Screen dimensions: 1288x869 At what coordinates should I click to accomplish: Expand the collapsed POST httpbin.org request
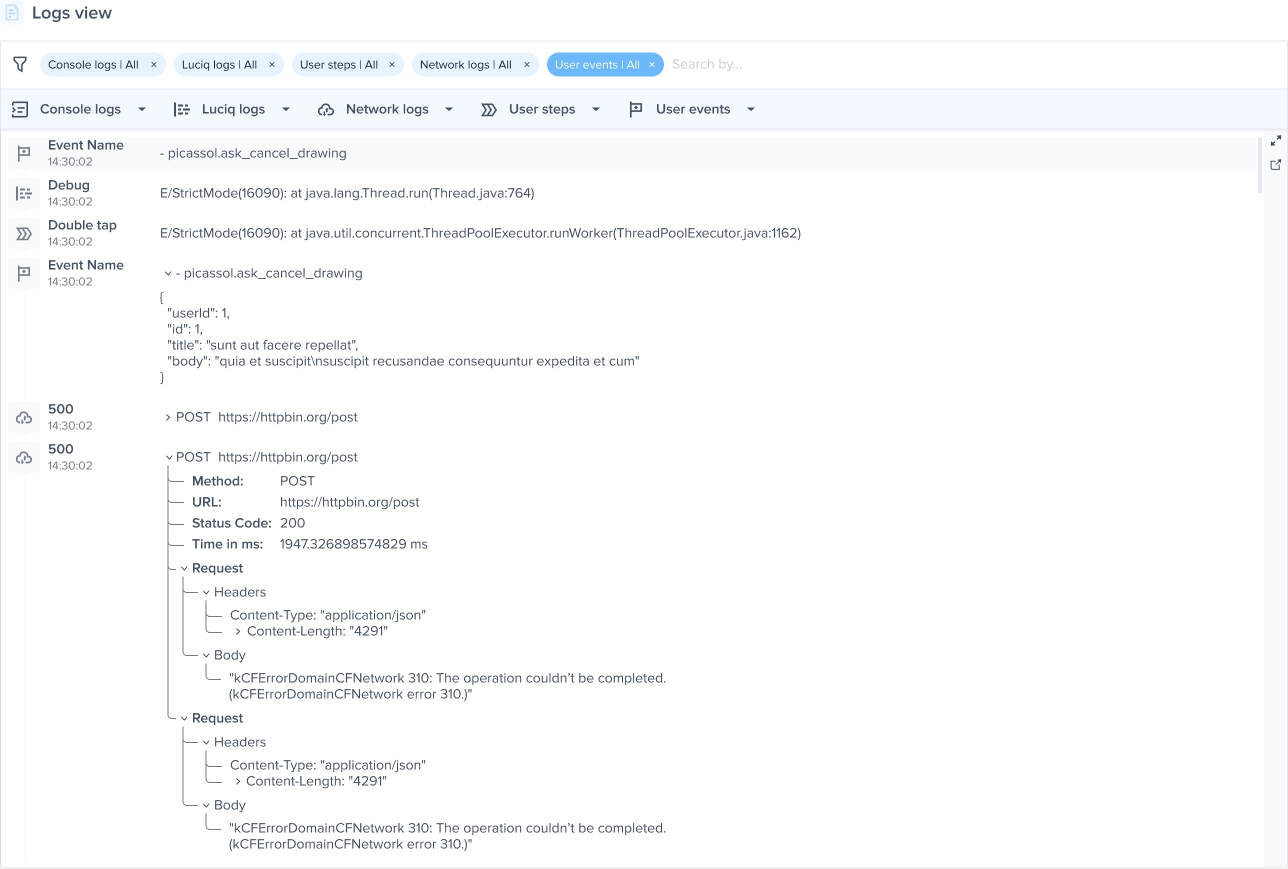(168, 417)
